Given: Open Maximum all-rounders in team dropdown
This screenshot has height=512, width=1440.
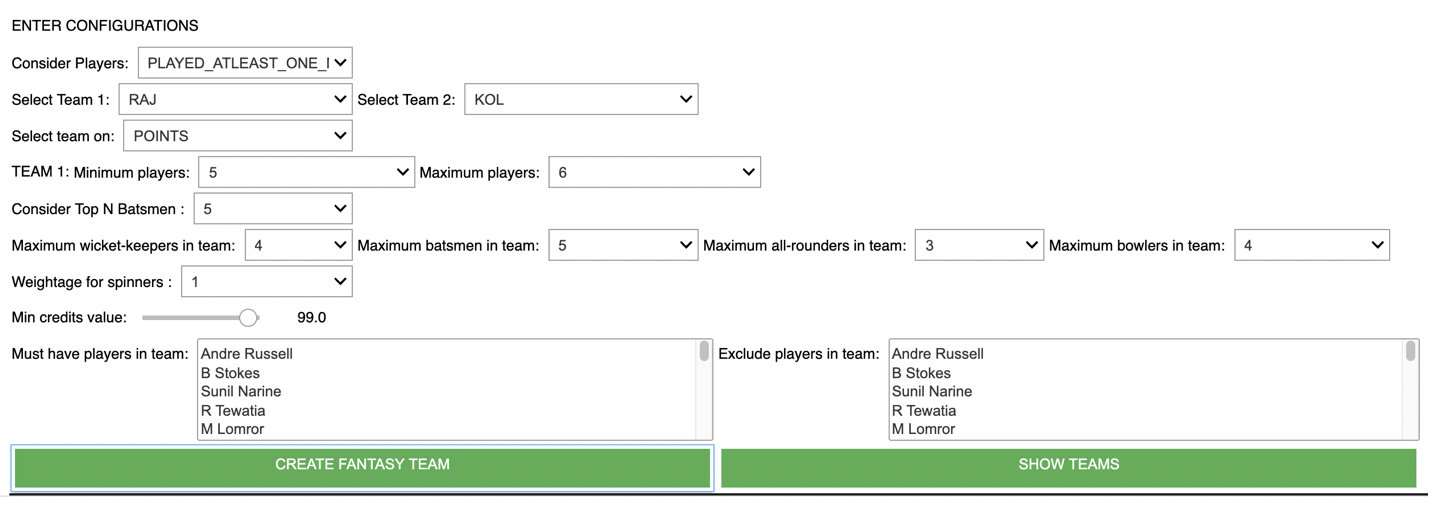Looking at the screenshot, I should pyautogui.click(x=979, y=245).
